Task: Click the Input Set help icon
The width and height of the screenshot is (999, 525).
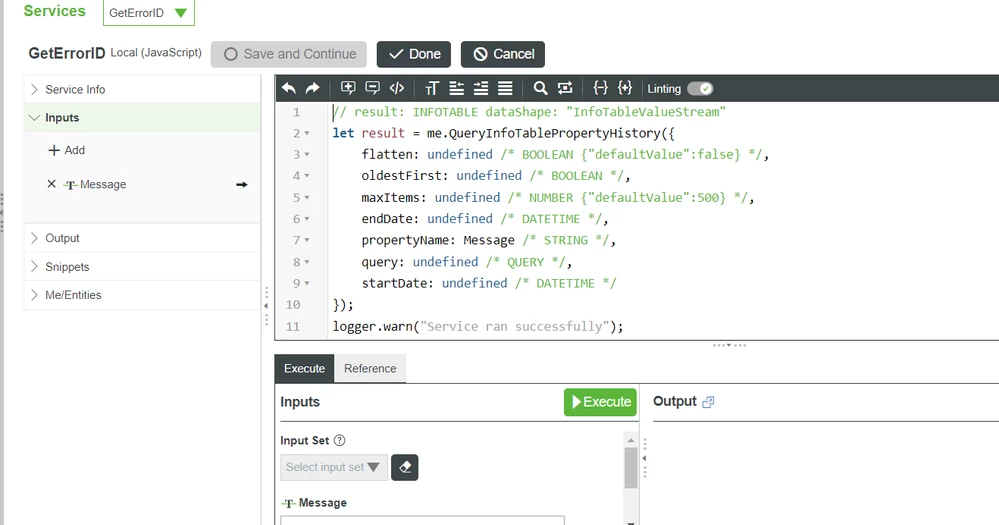Action: click(340, 440)
